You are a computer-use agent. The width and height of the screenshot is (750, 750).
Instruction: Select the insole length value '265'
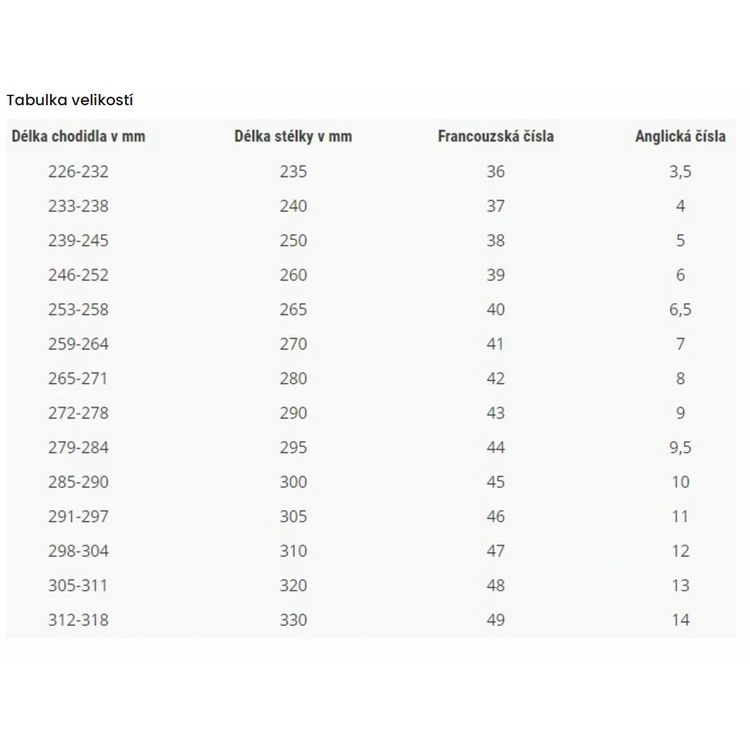click(293, 310)
